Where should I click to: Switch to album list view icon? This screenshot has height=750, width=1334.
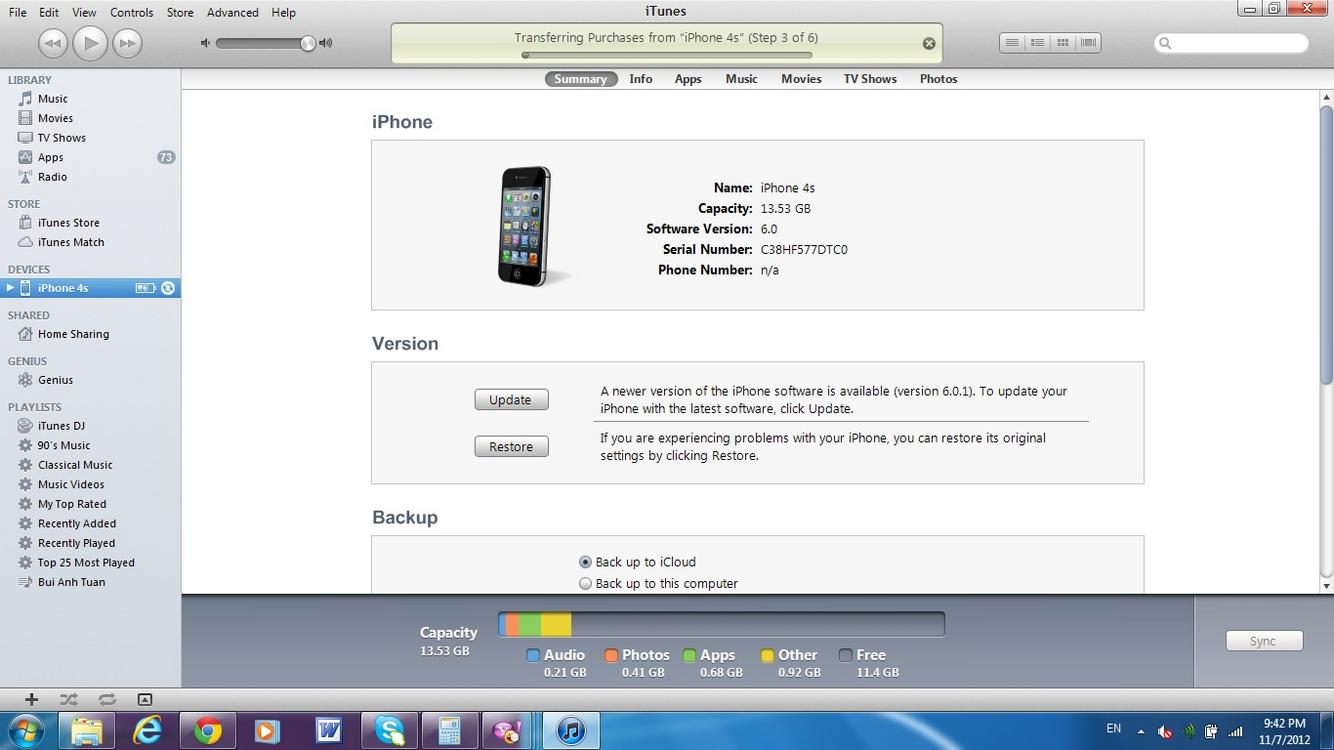click(1038, 43)
